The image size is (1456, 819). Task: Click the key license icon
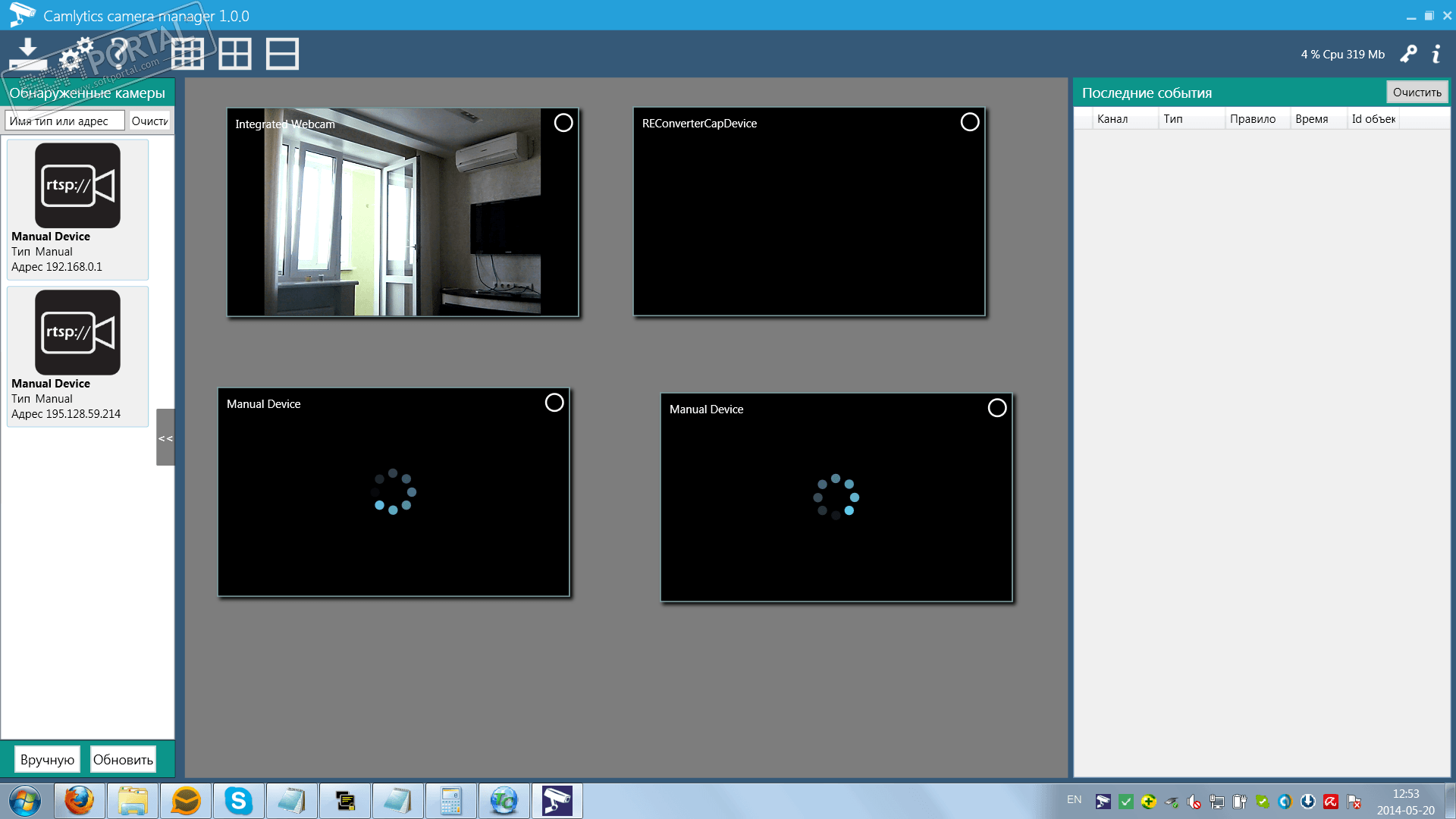click(1408, 54)
